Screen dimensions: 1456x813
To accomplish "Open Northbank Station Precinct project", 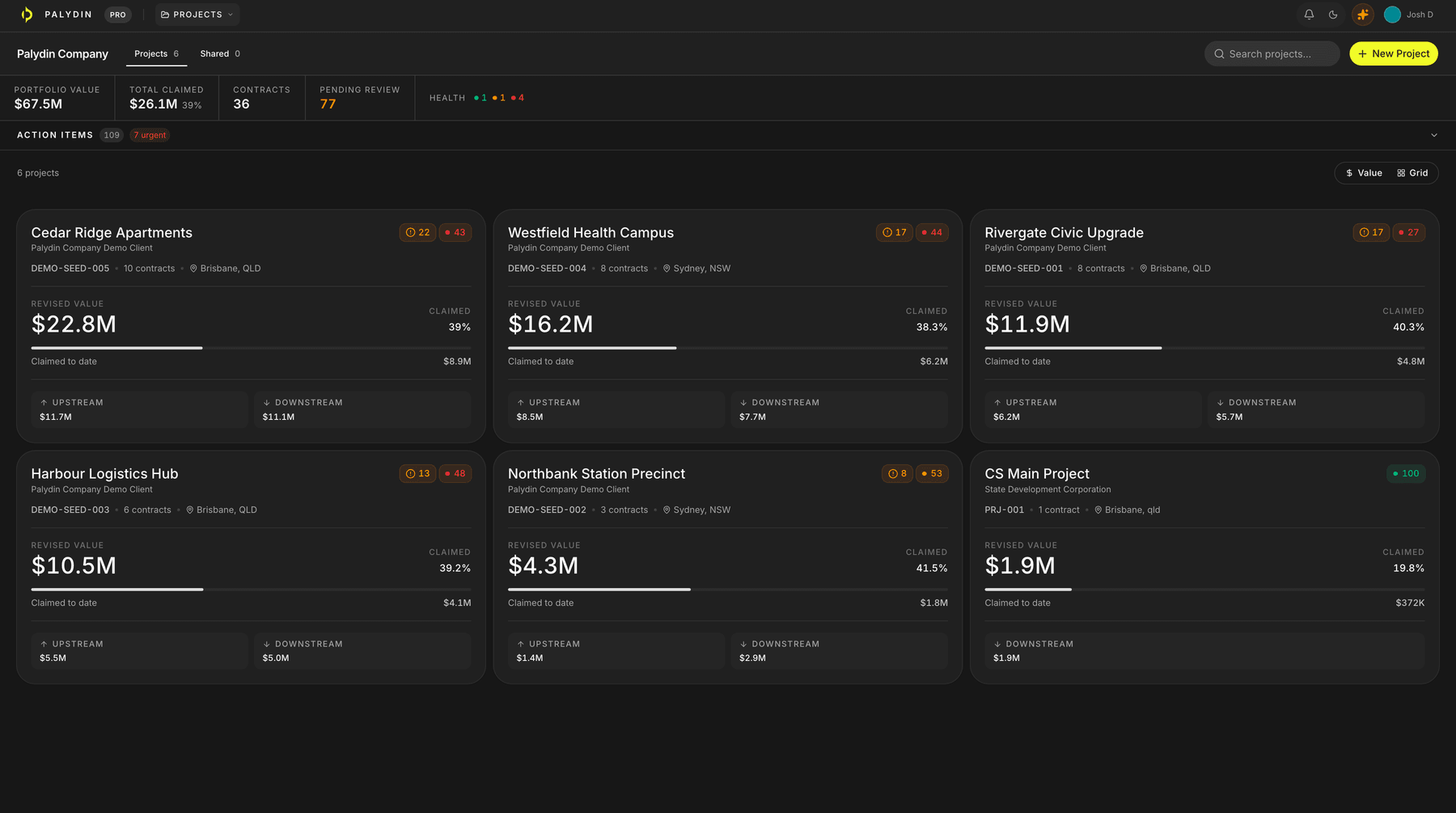I will (596, 473).
